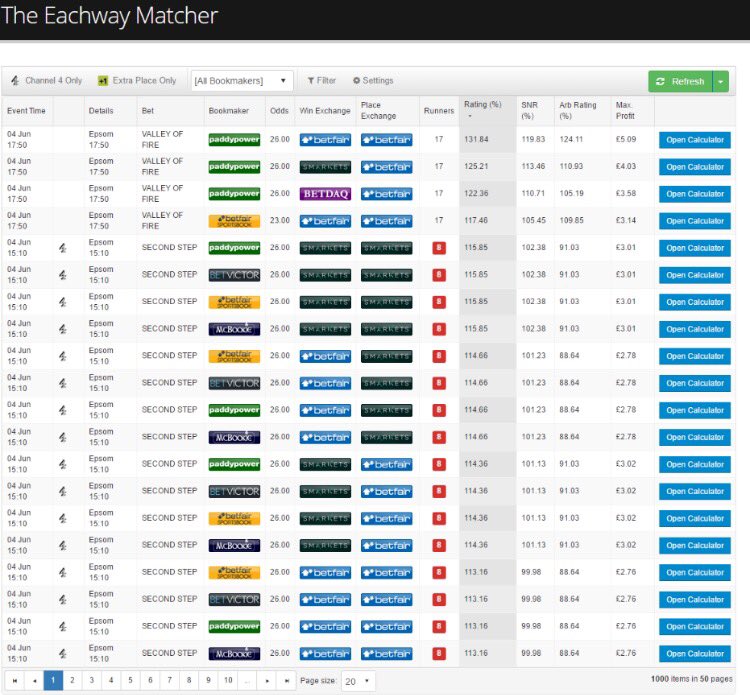Click the '1000 items in 50 pages' text
The width and height of the screenshot is (750, 695).
(x=691, y=679)
